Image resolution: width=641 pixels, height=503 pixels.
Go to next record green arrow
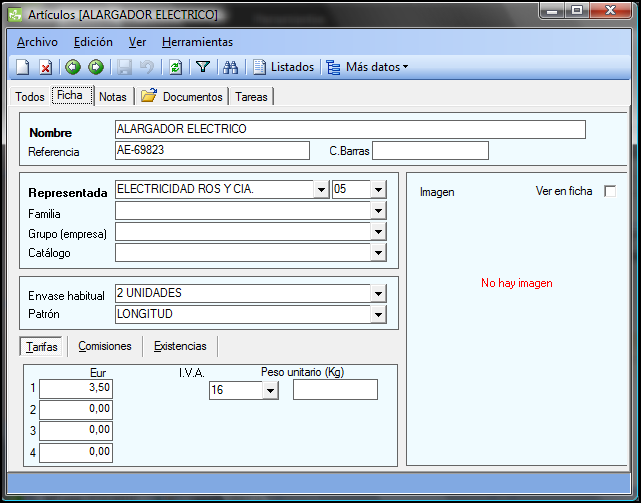(96, 67)
